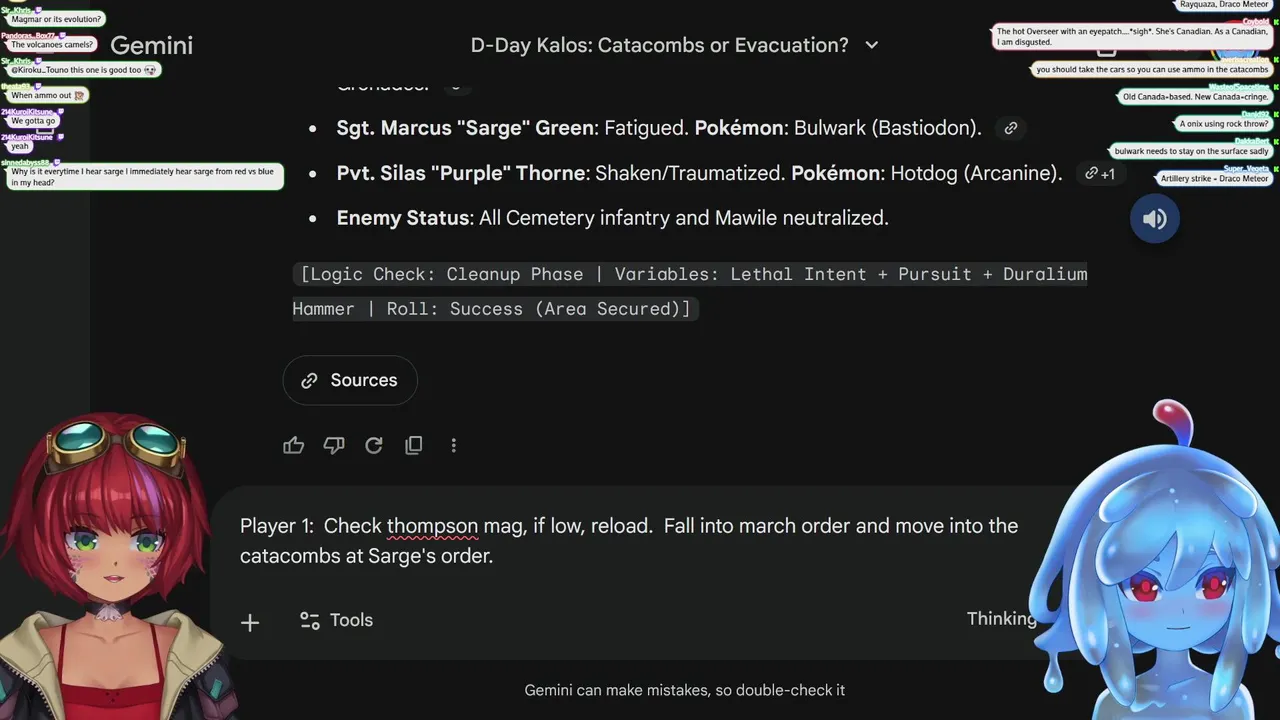Click the speaker listen button
The image size is (1280, 720).
click(1155, 219)
